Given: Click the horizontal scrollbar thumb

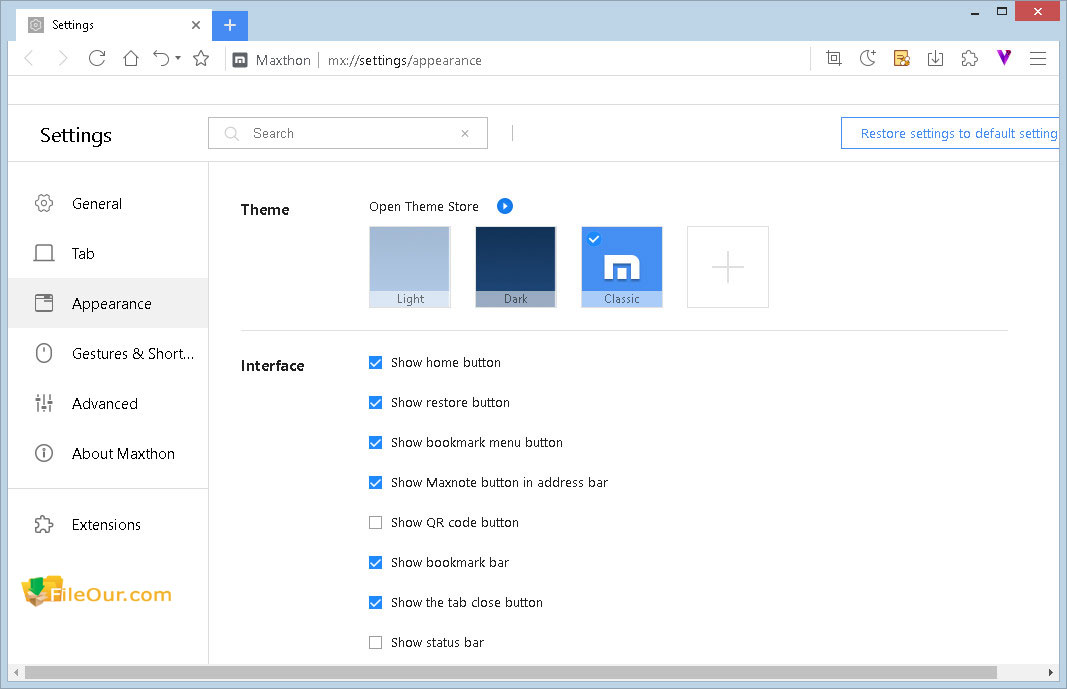Looking at the screenshot, I should [511, 673].
